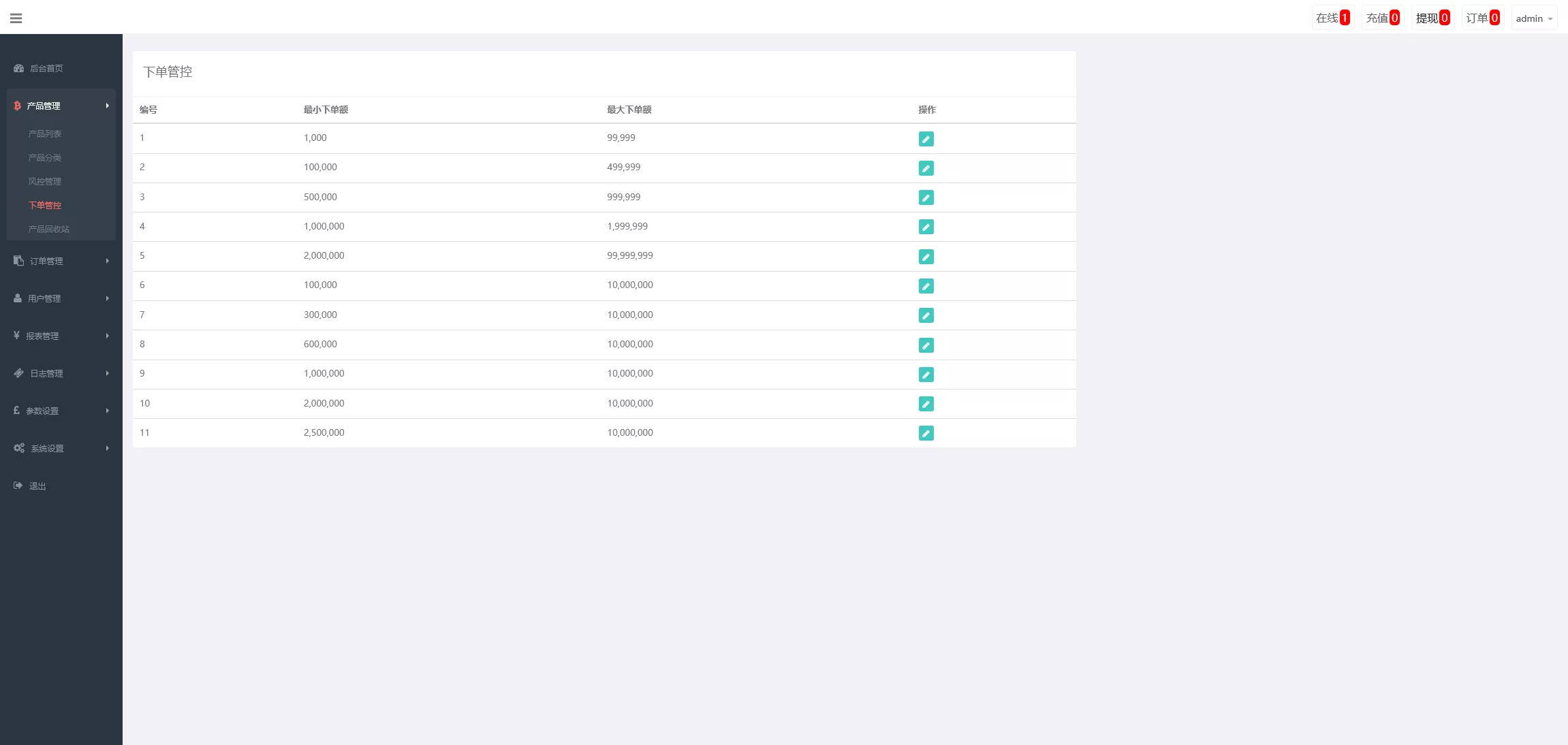Click the dashboard icon beside 后台首页
This screenshot has height=745, width=1568.
pos(19,68)
